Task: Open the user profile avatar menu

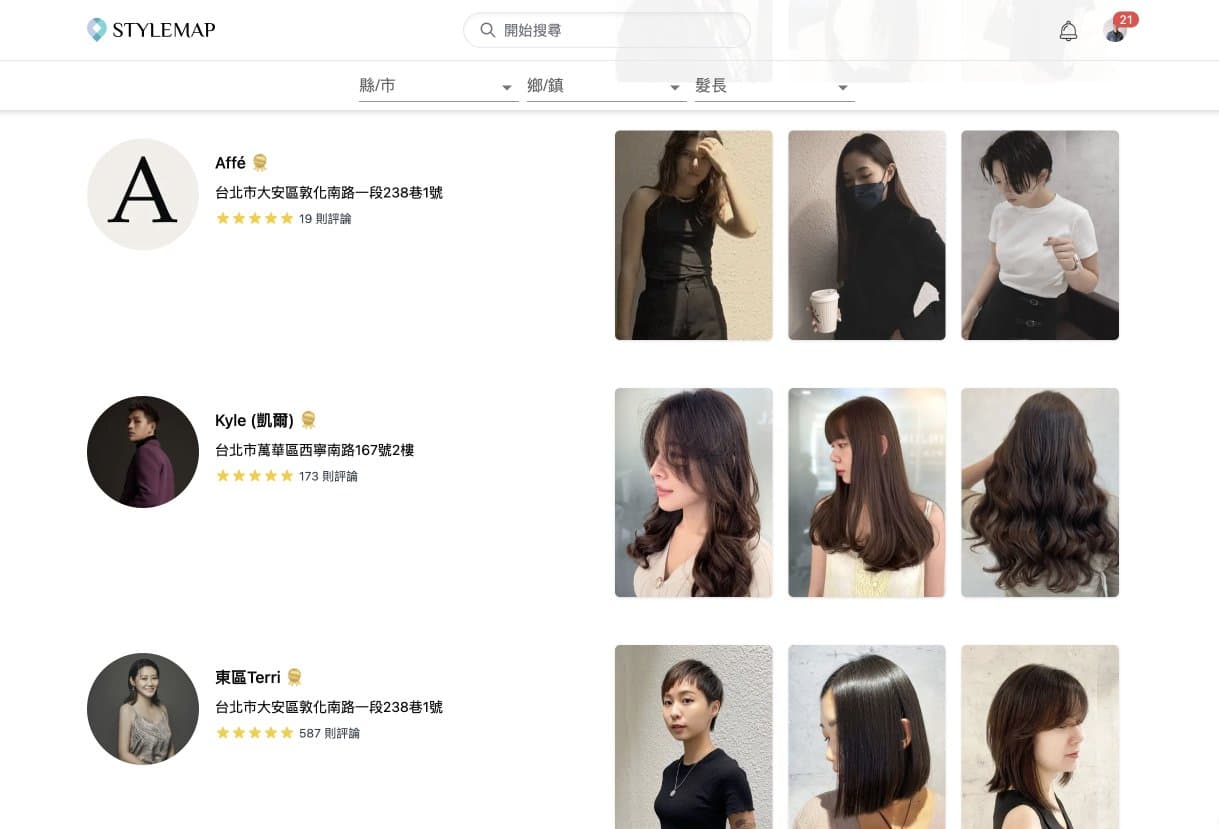Action: click(x=1114, y=31)
